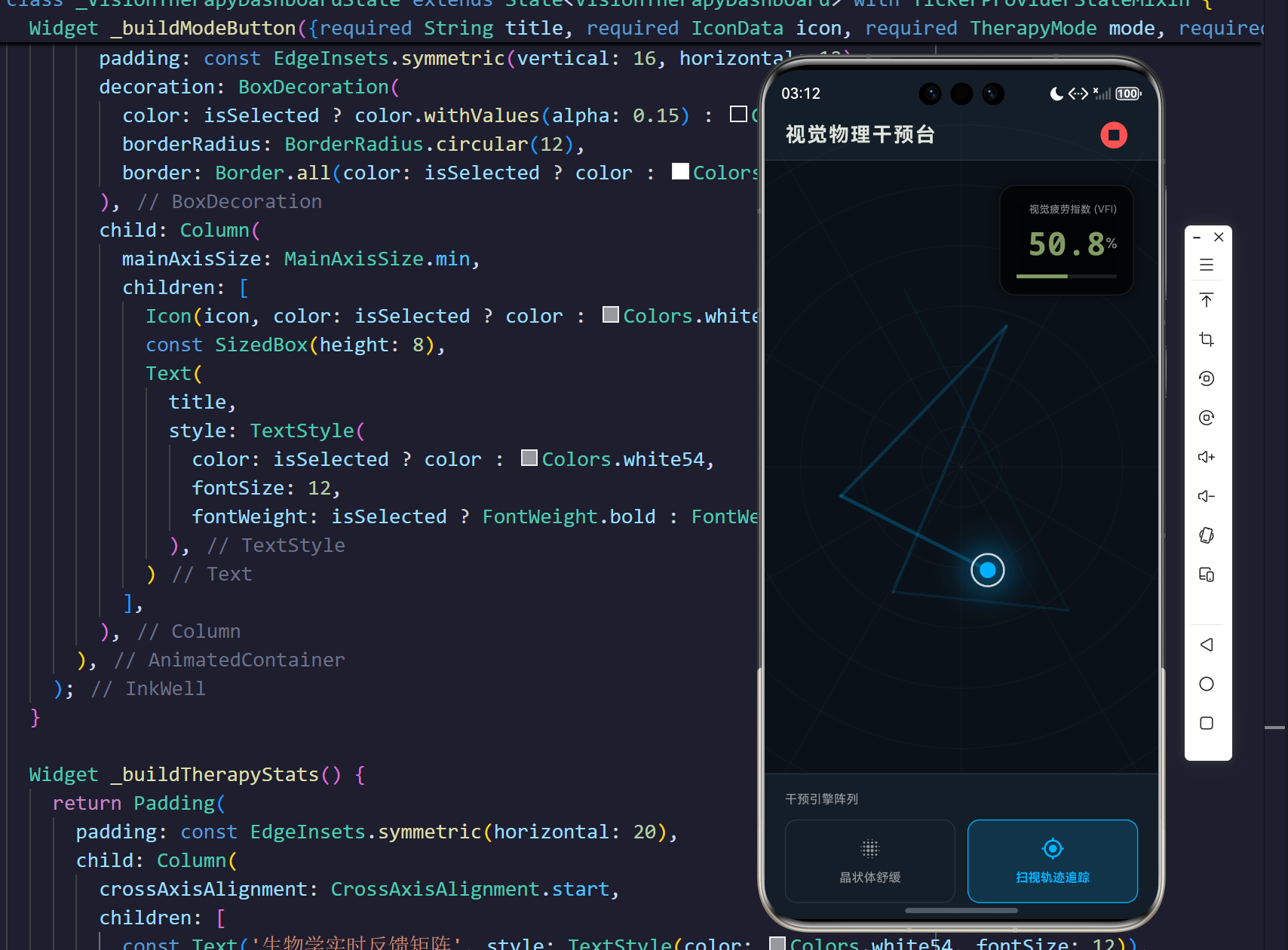Click the '// InkWell' closing comment

(148, 688)
